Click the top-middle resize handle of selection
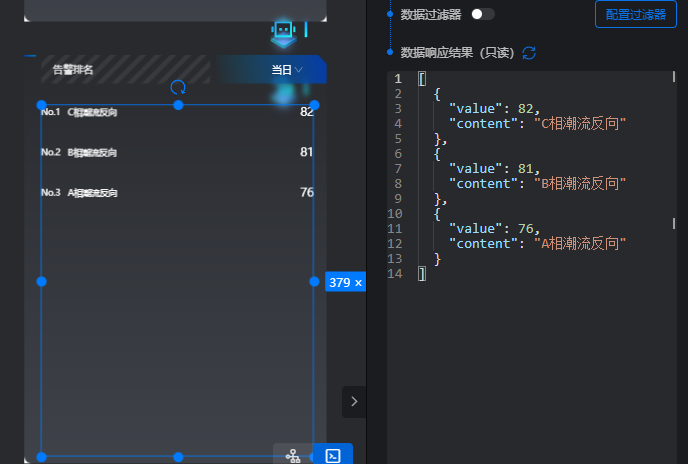This screenshot has height=464, width=688. click(178, 105)
